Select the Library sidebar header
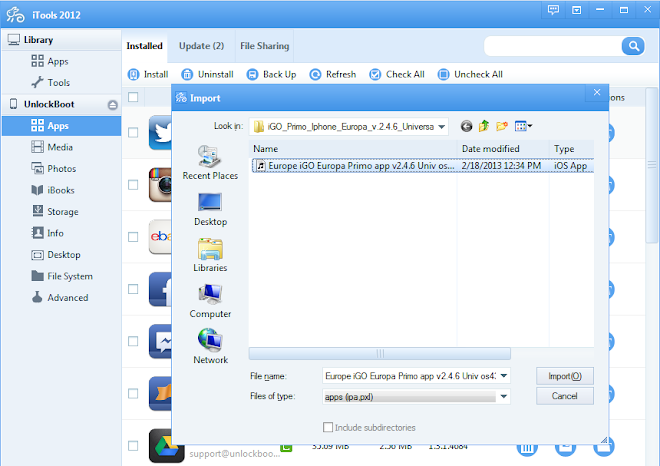Screen dimensions: 660x466 pos(61,40)
